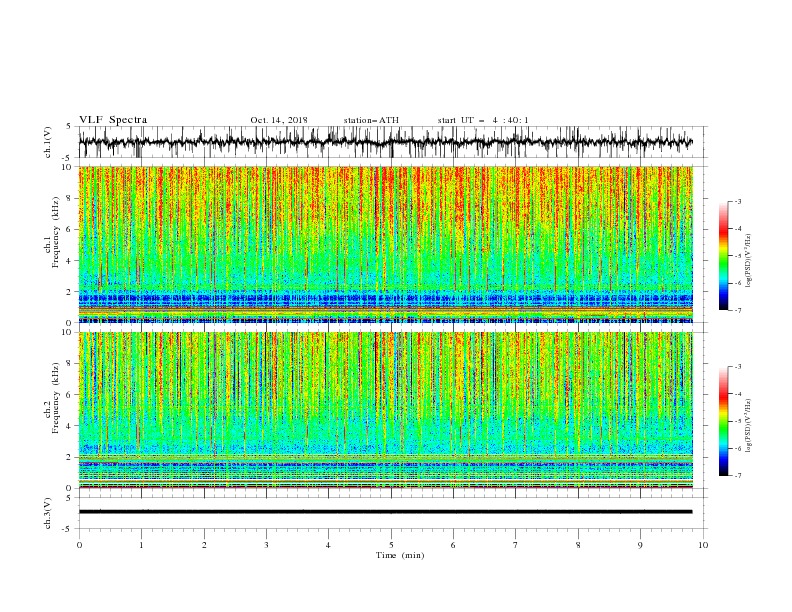Click the "station=ATH" header label

(371, 120)
